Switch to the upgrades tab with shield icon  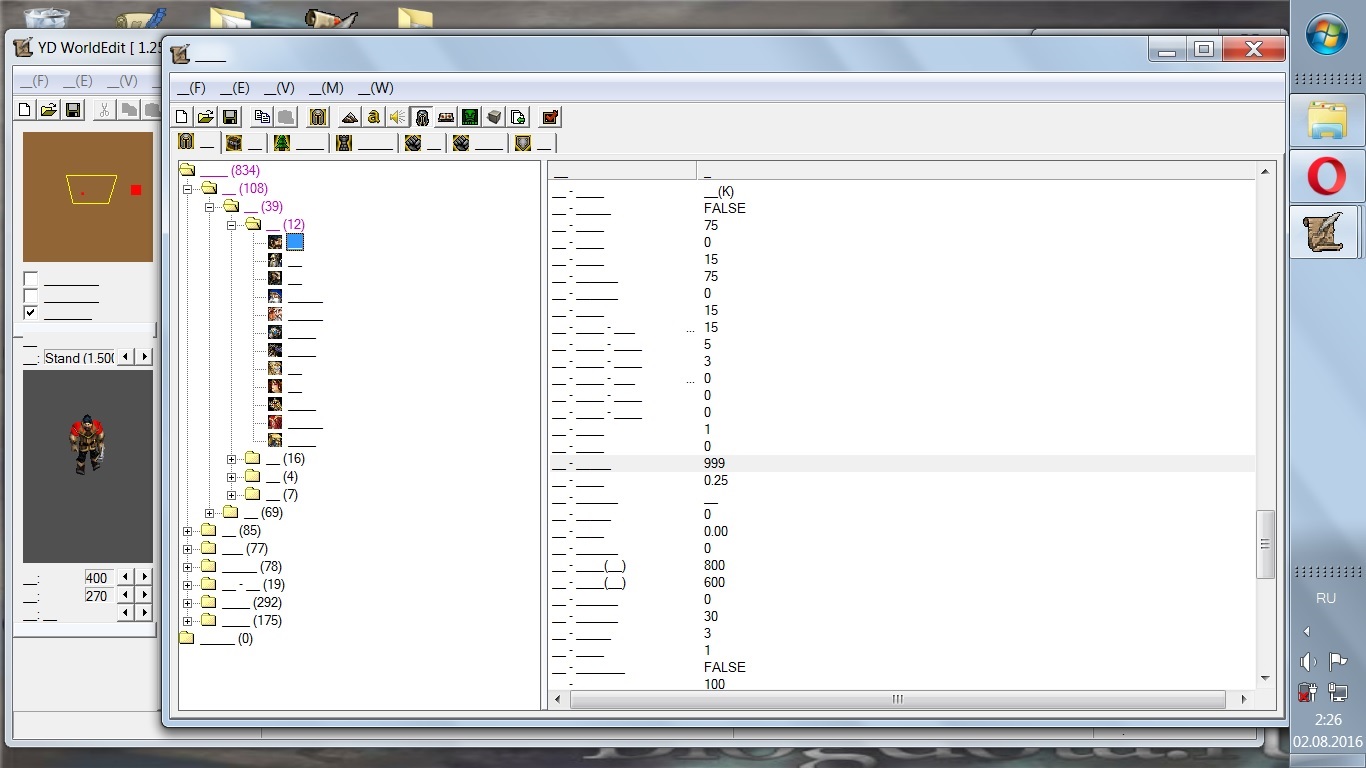(533, 143)
